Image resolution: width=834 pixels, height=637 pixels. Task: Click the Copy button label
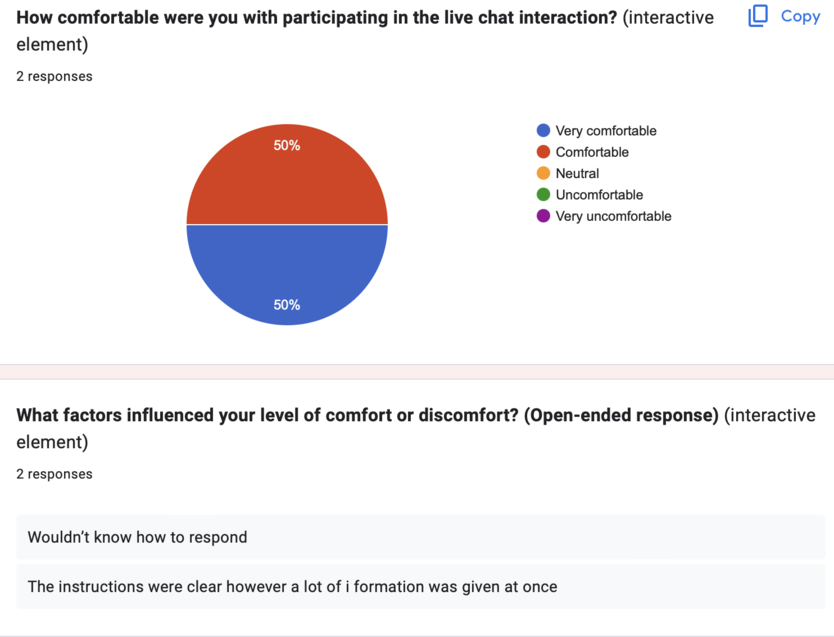(800, 16)
